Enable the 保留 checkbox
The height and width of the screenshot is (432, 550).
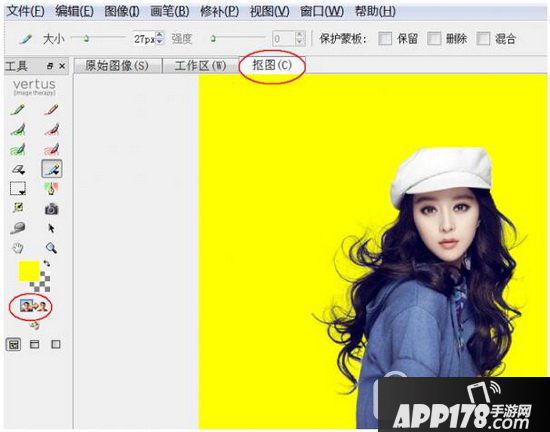385,38
